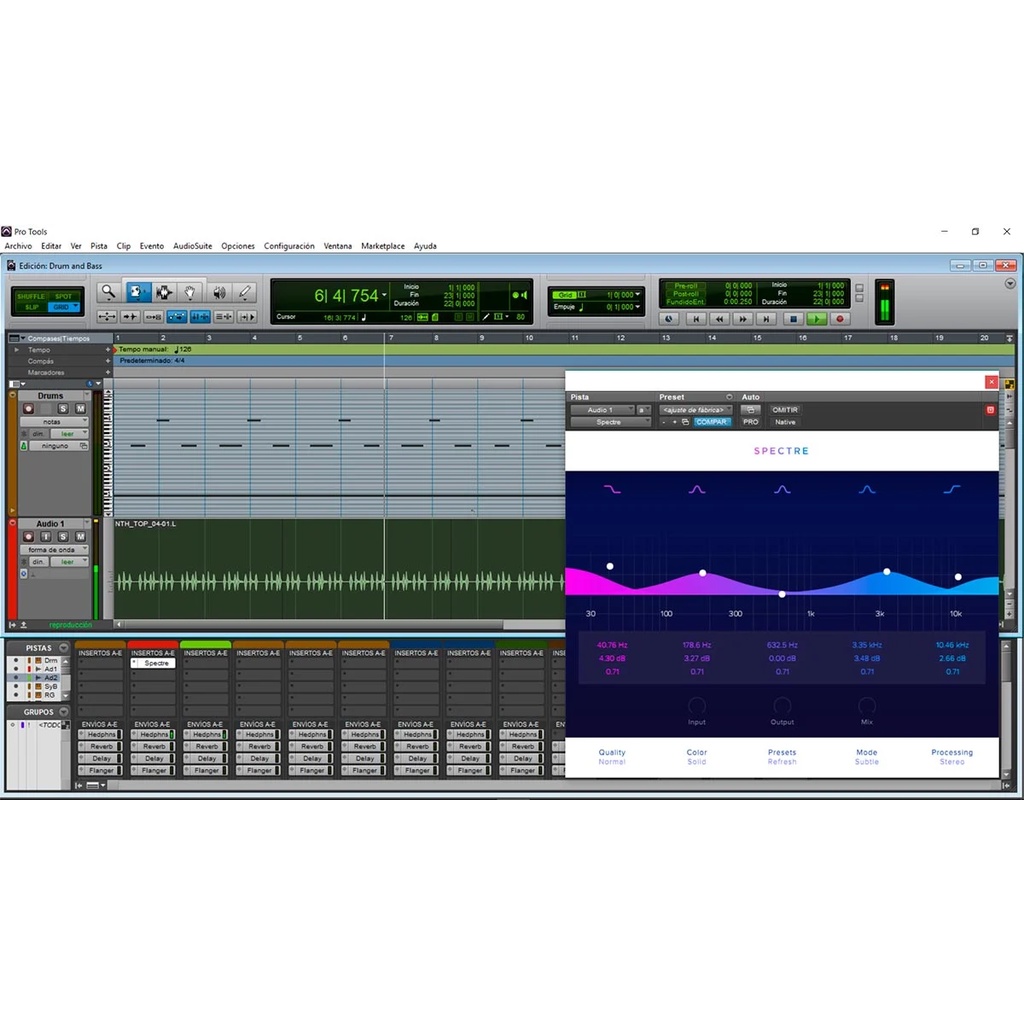
Task: Click the OMITIR bypass button
Action: tap(785, 410)
